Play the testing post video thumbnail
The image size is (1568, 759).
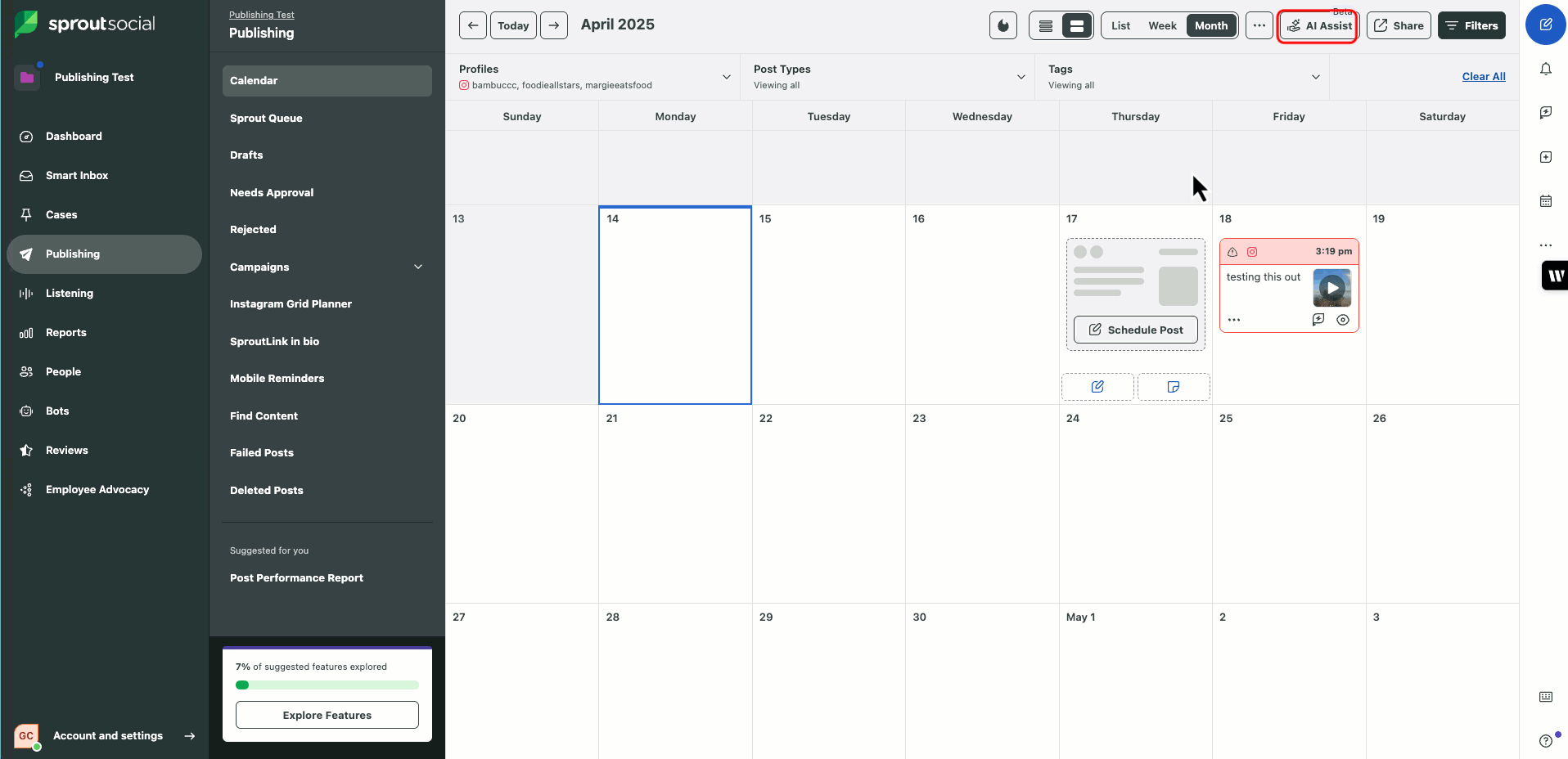click(1332, 288)
